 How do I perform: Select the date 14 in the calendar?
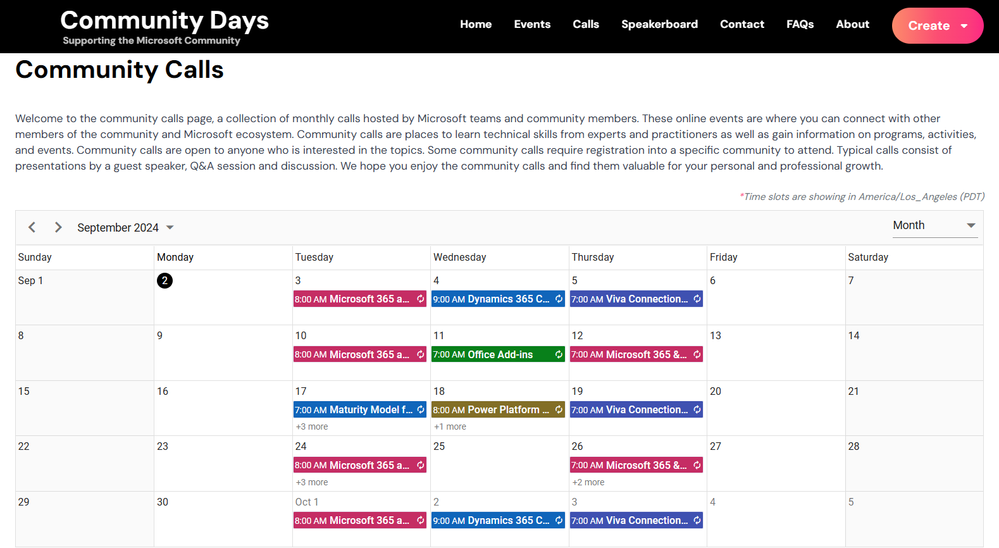point(854,336)
